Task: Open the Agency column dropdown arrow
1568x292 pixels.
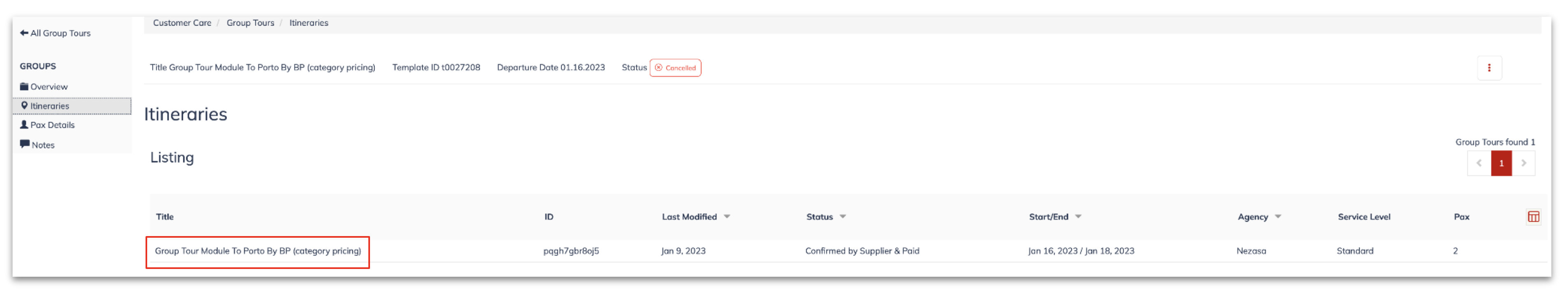Action: (1278, 217)
